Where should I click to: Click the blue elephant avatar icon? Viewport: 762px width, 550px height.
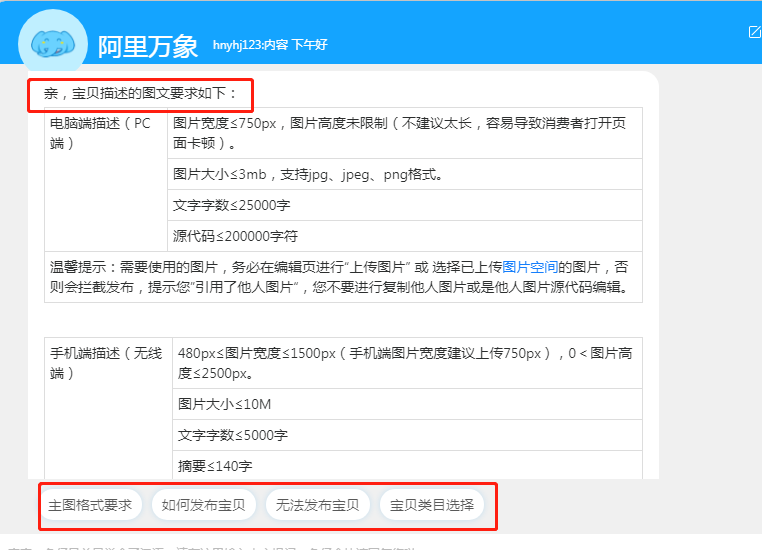[53, 42]
